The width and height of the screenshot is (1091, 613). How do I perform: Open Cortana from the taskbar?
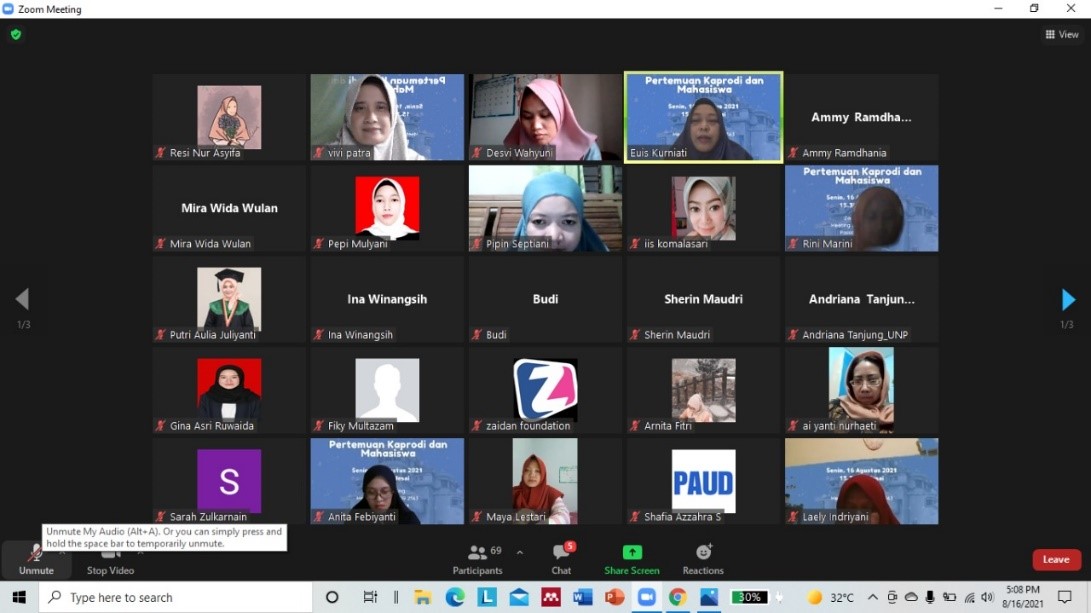[x=332, y=597]
